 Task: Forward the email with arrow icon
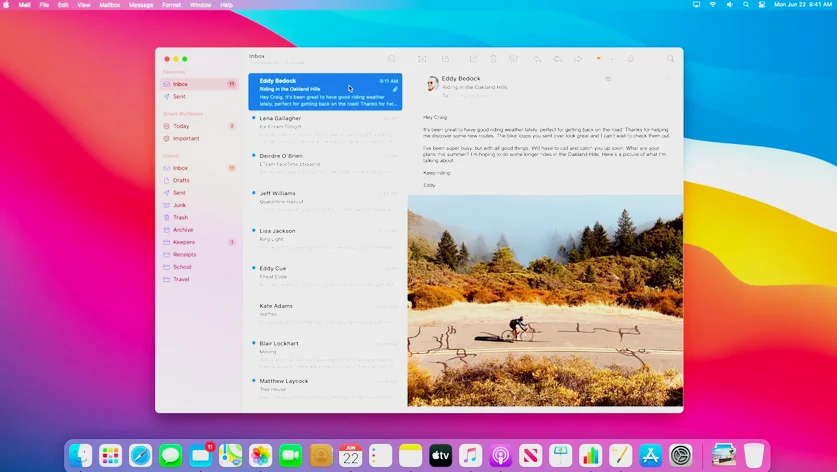(x=578, y=59)
